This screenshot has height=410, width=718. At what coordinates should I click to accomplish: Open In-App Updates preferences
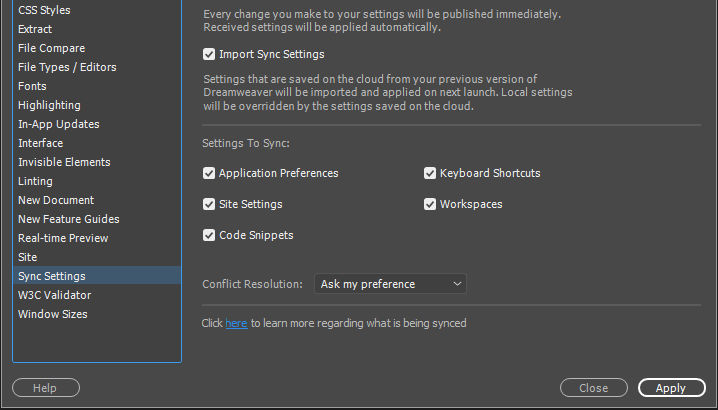58,124
